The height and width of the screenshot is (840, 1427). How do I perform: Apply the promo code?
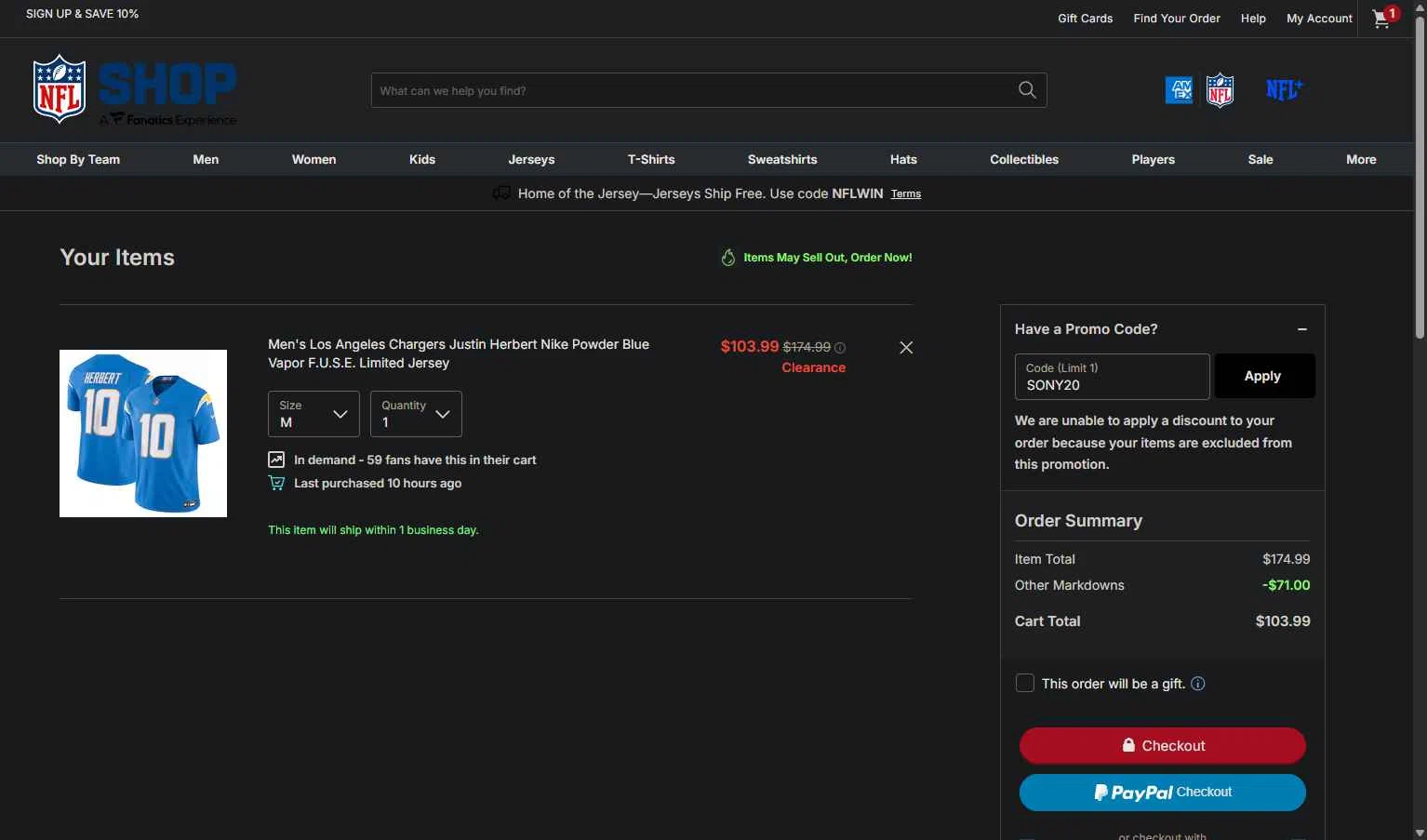1265,376
